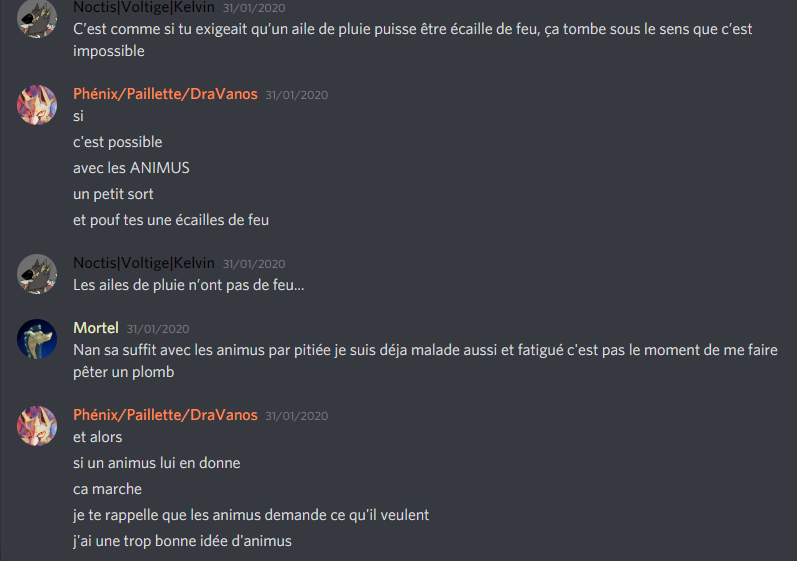
Task: Click Mortel's message starting "Nan sa suffit"
Action: [x=425, y=361]
